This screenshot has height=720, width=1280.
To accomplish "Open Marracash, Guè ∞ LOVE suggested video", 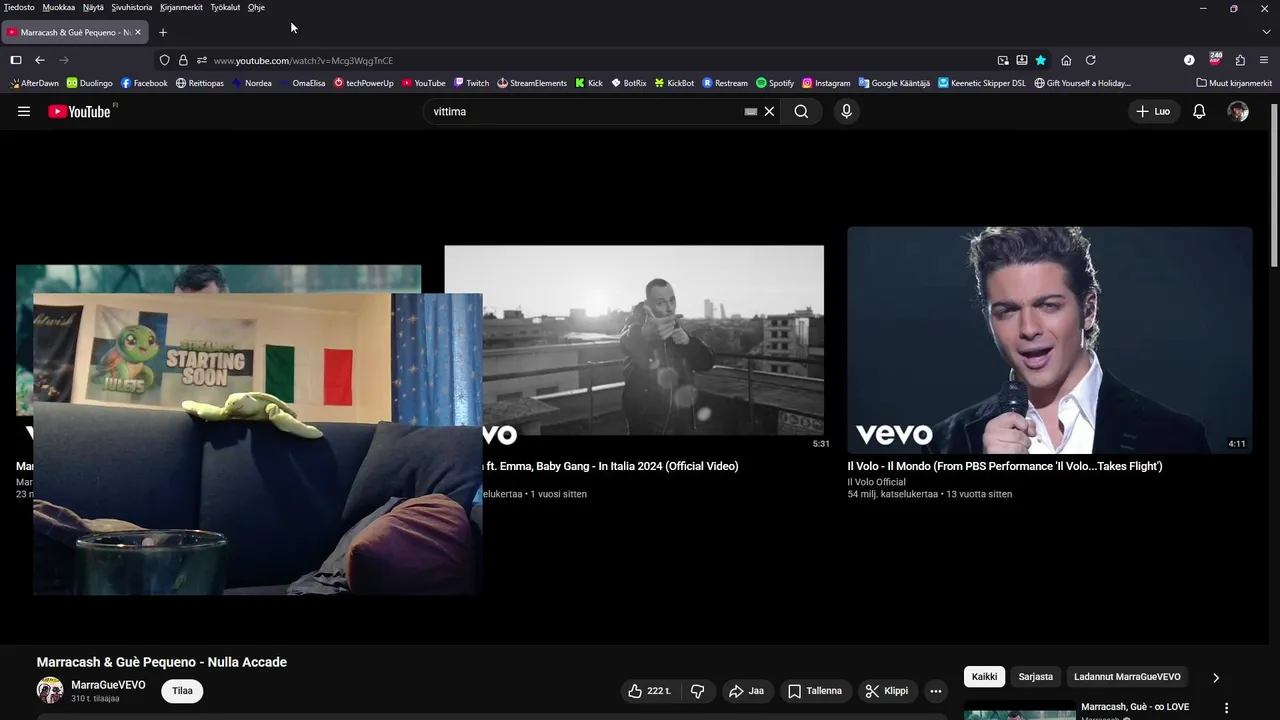I will coord(1135,707).
